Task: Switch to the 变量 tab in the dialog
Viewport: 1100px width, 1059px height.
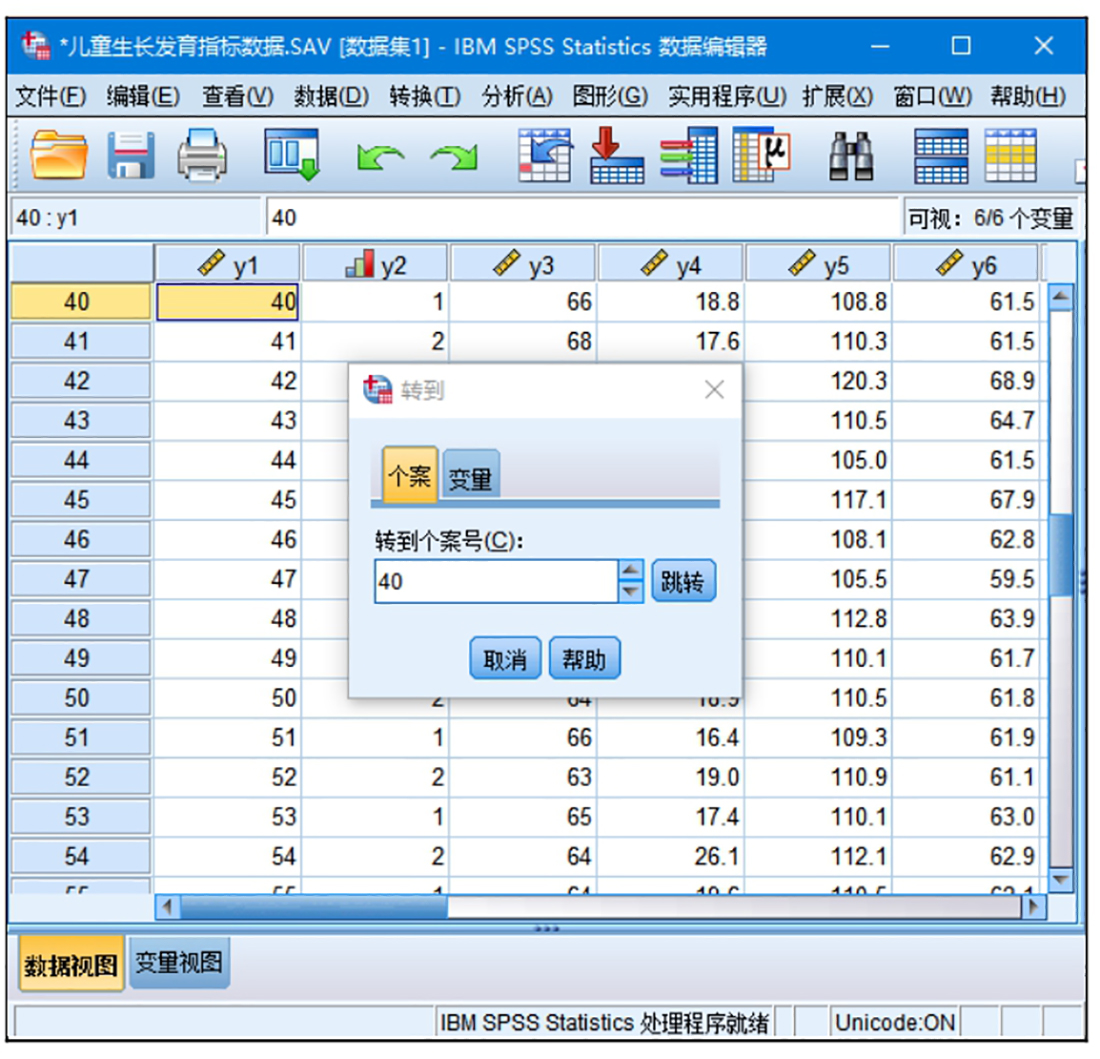Action: pyautogui.click(x=470, y=478)
